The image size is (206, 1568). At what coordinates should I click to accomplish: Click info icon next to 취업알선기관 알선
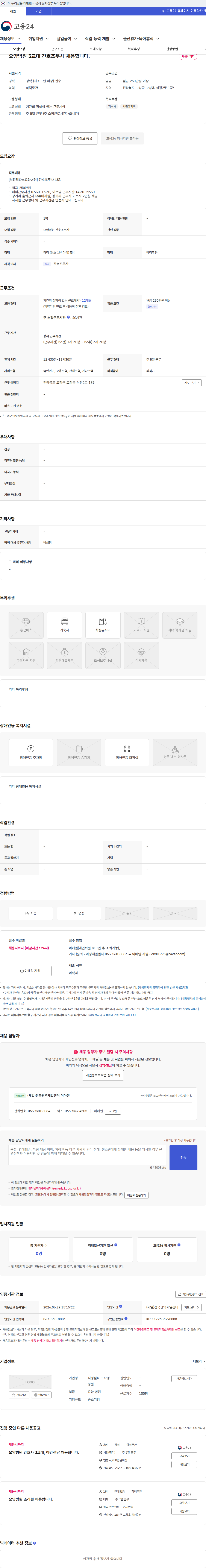[x=116, y=1244]
